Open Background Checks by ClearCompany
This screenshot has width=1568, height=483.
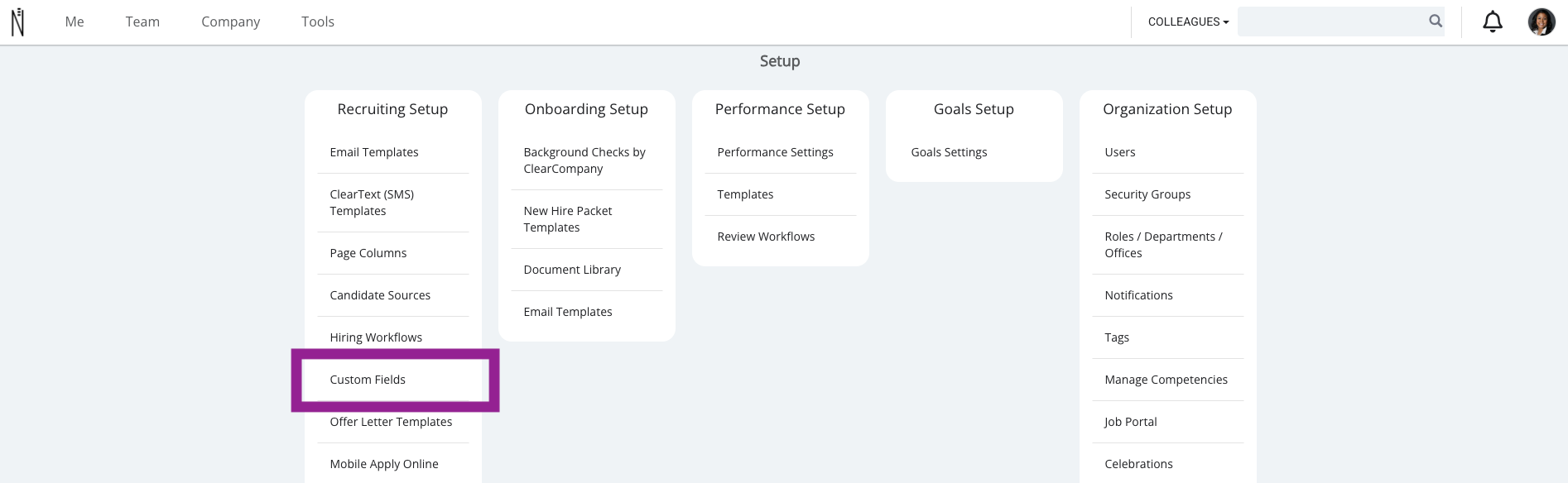pos(584,160)
